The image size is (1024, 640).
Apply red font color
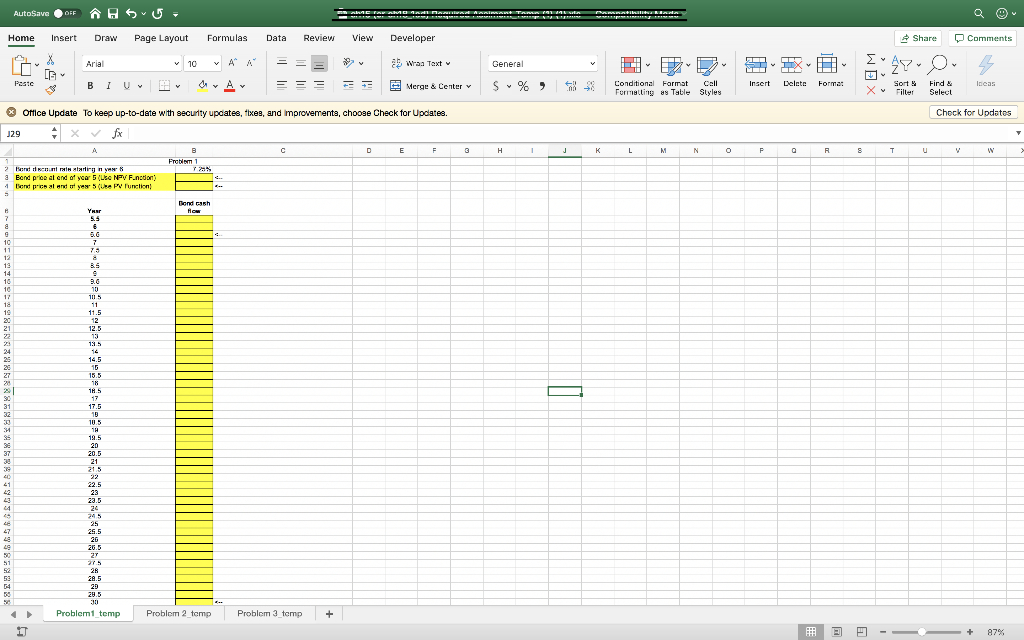230,86
